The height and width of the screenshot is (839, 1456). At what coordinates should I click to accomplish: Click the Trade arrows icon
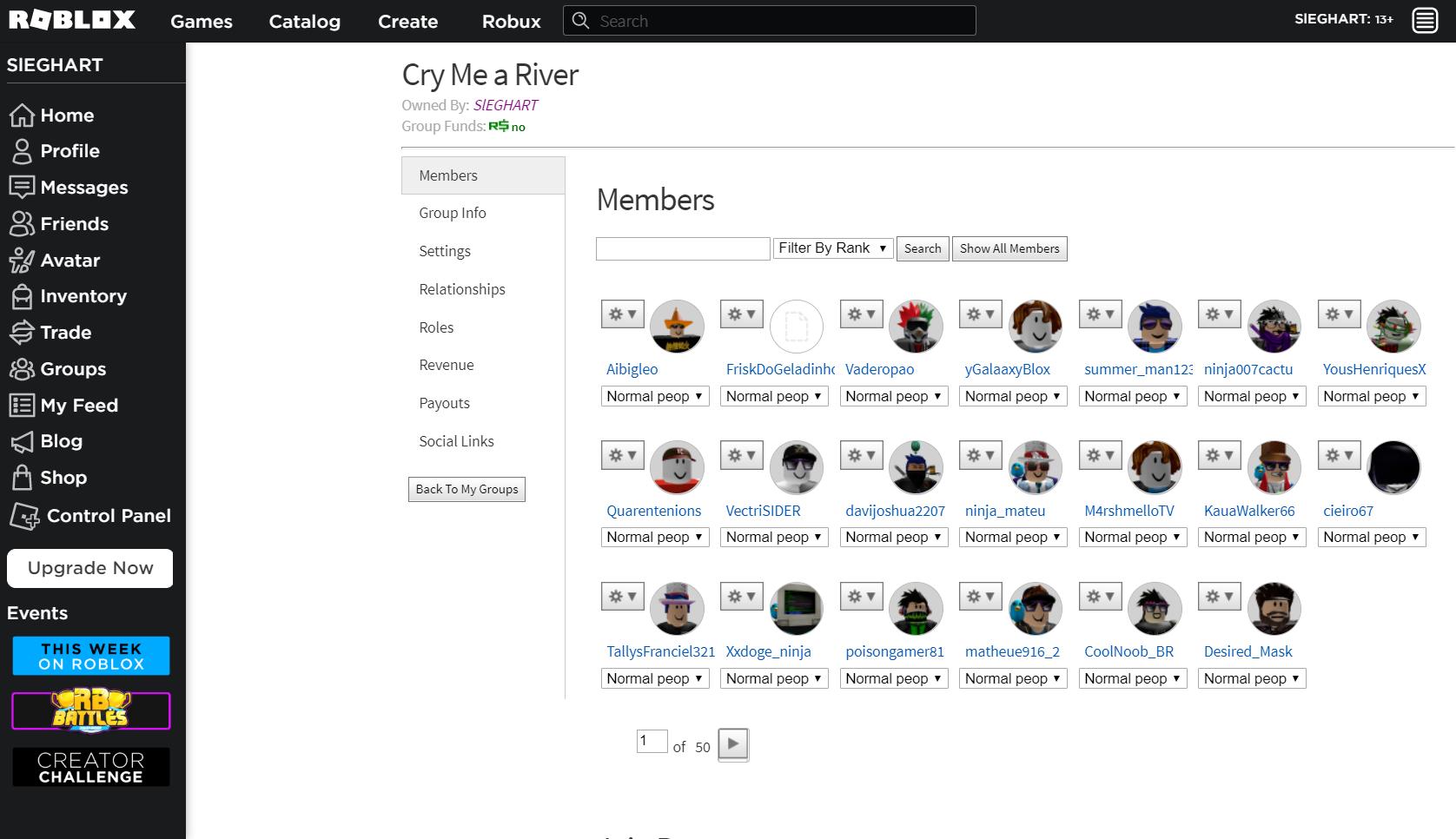[x=22, y=333]
